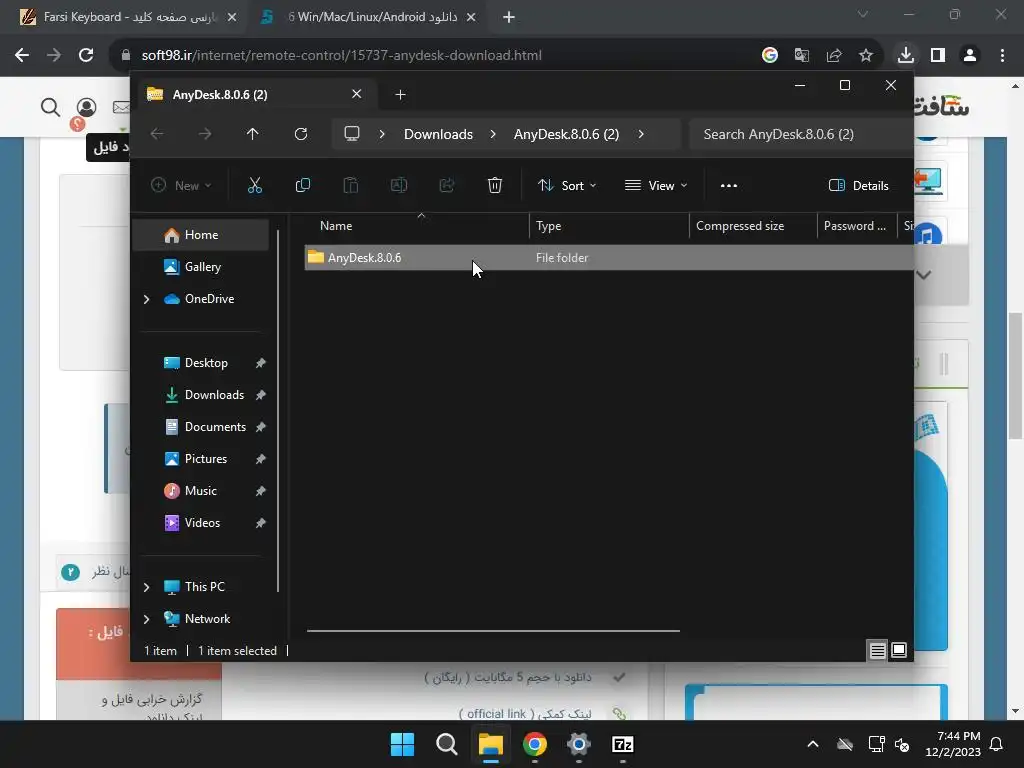This screenshot has width=1024, height=768.
Task: Expand the This PC tree node
Action: [x=146, y=587]
